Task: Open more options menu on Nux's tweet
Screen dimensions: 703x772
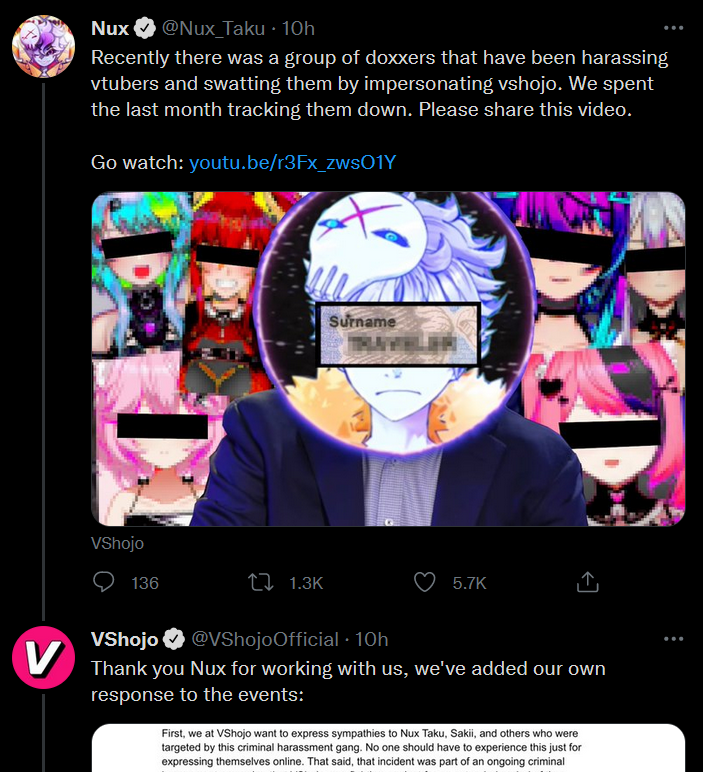Action: coord(673,28)
